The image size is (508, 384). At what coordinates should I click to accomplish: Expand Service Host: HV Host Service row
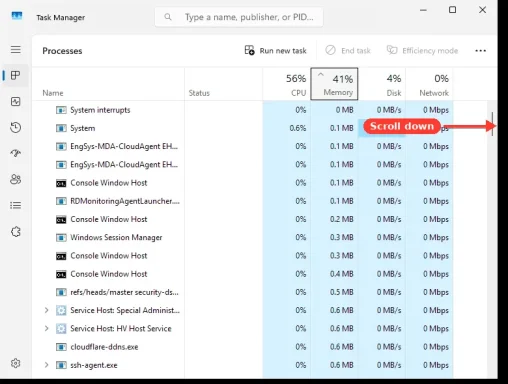(x=46, y=329)
